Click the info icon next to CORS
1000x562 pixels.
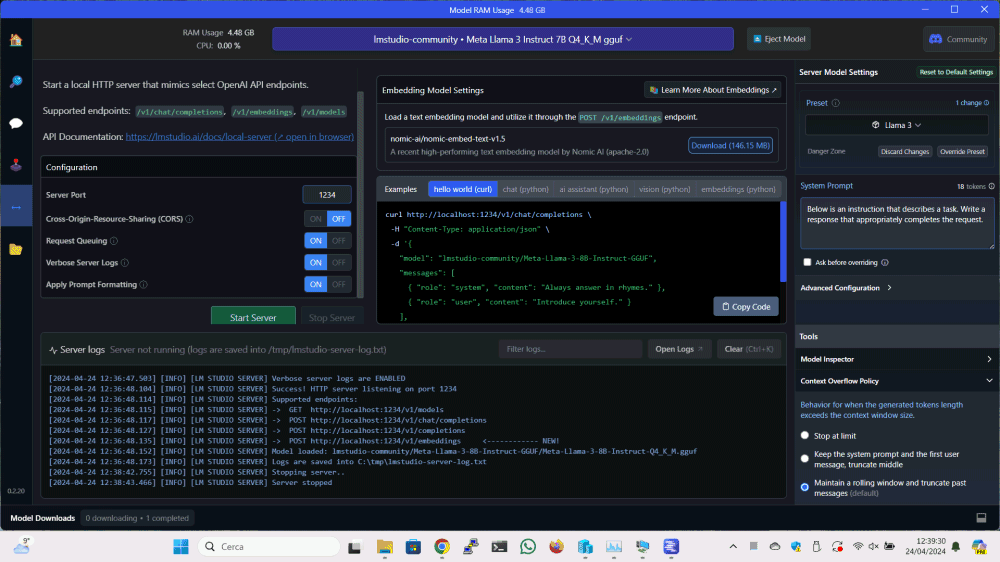pos(189,219)
